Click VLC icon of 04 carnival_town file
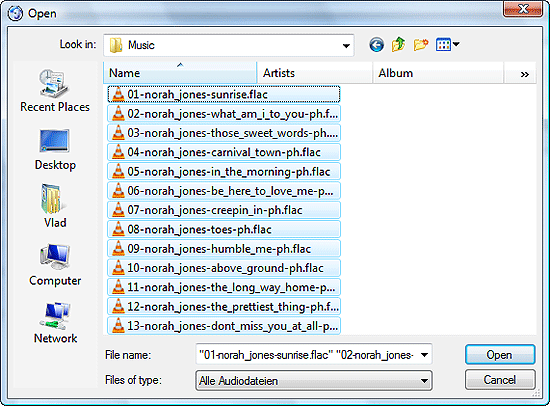This screenshot has width=550, height=406. 118,152
